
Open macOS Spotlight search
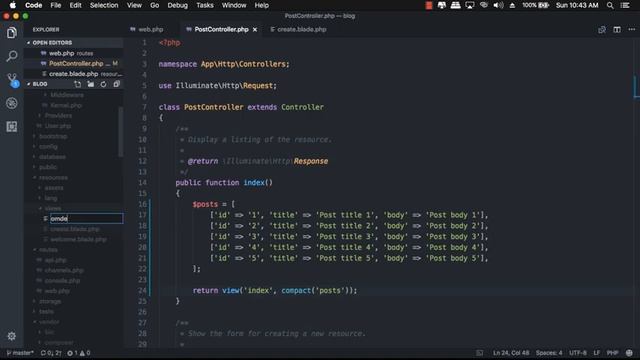[x=610, y=5]
